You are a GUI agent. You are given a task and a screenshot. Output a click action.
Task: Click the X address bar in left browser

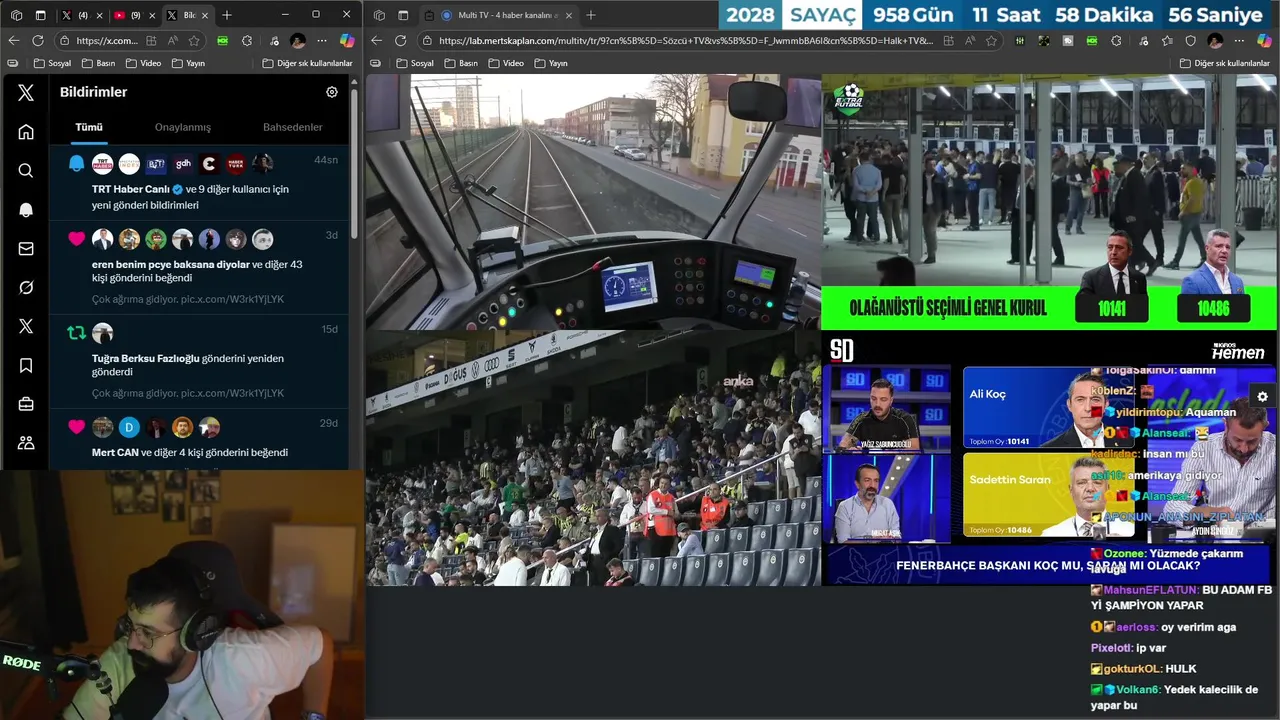coord(106,40)
